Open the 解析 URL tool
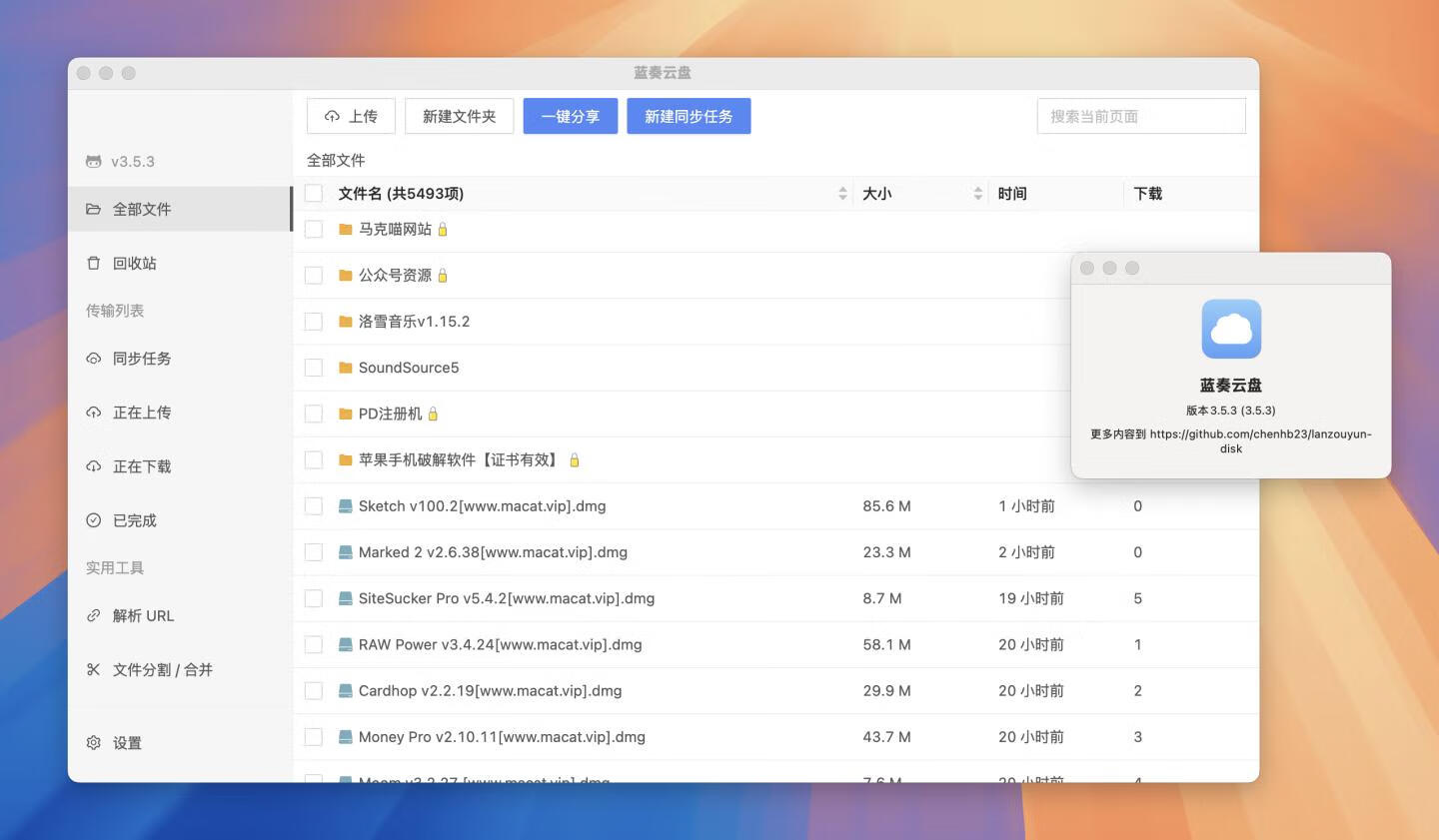Screen dimensions: 1439x840 pyautogui.click(x=180, y=615)
